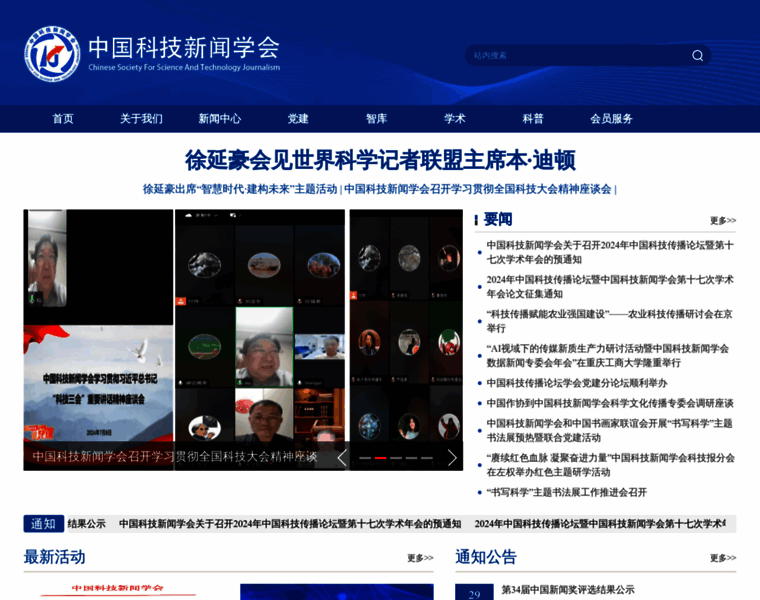Click the 通知 label badge
The height and width of the screenshot is (600, 760).
(x=44, y=523)
